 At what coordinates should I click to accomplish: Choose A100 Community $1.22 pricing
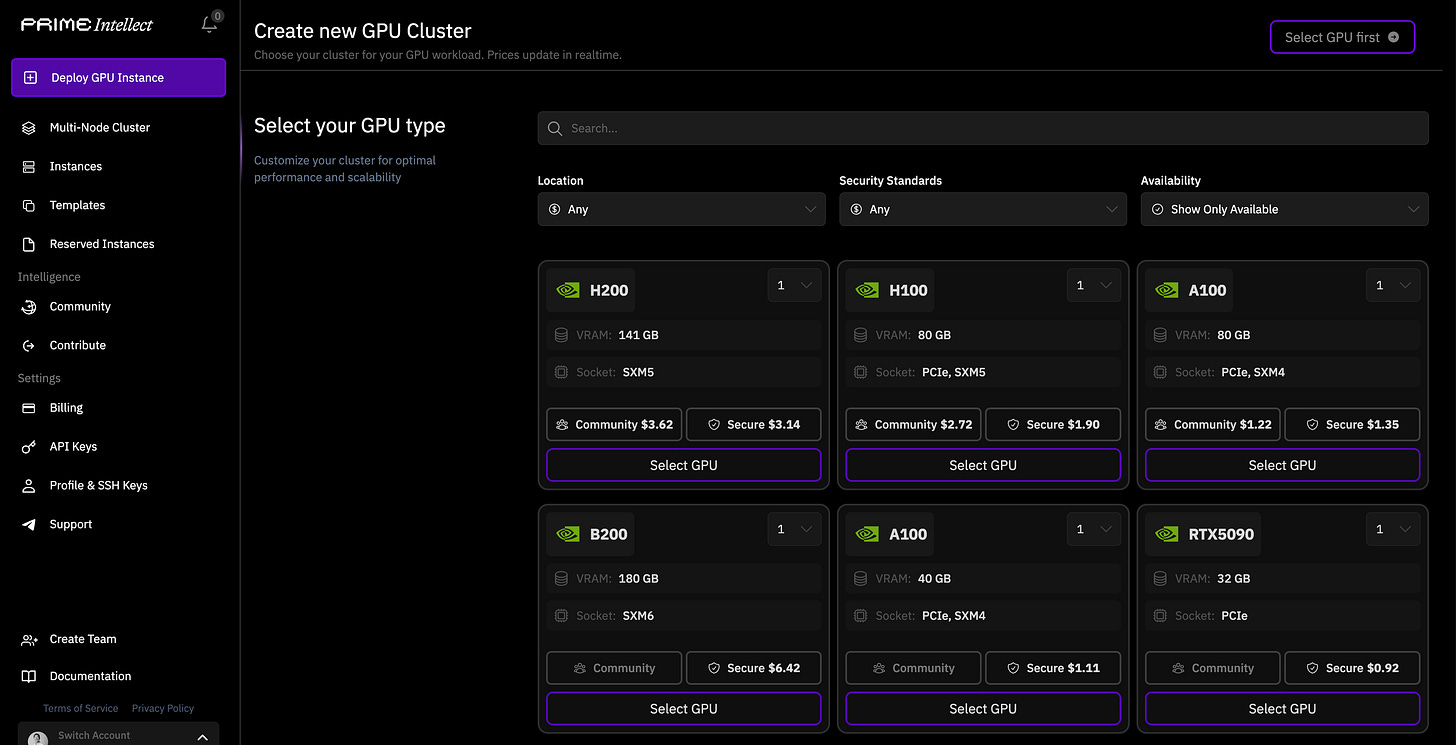(1213, 424)
